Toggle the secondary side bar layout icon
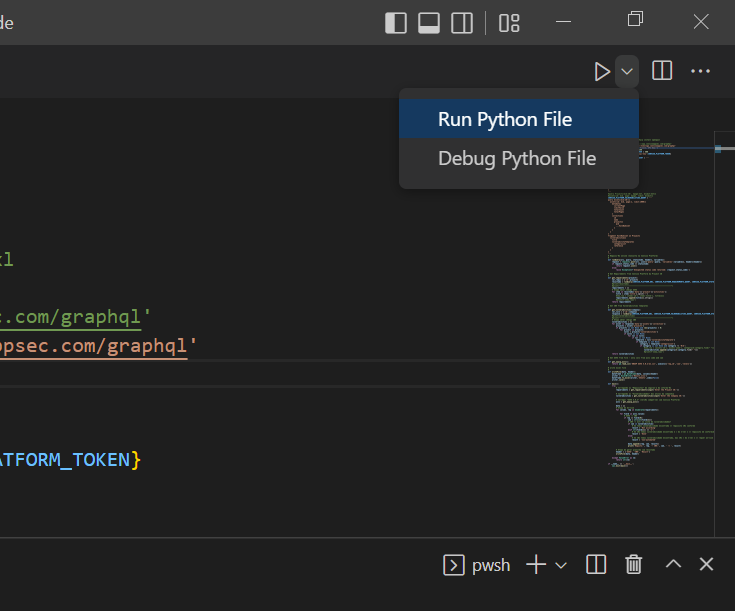Image resolution: width=735 pixels, height=611 pixels. [462, 23]
